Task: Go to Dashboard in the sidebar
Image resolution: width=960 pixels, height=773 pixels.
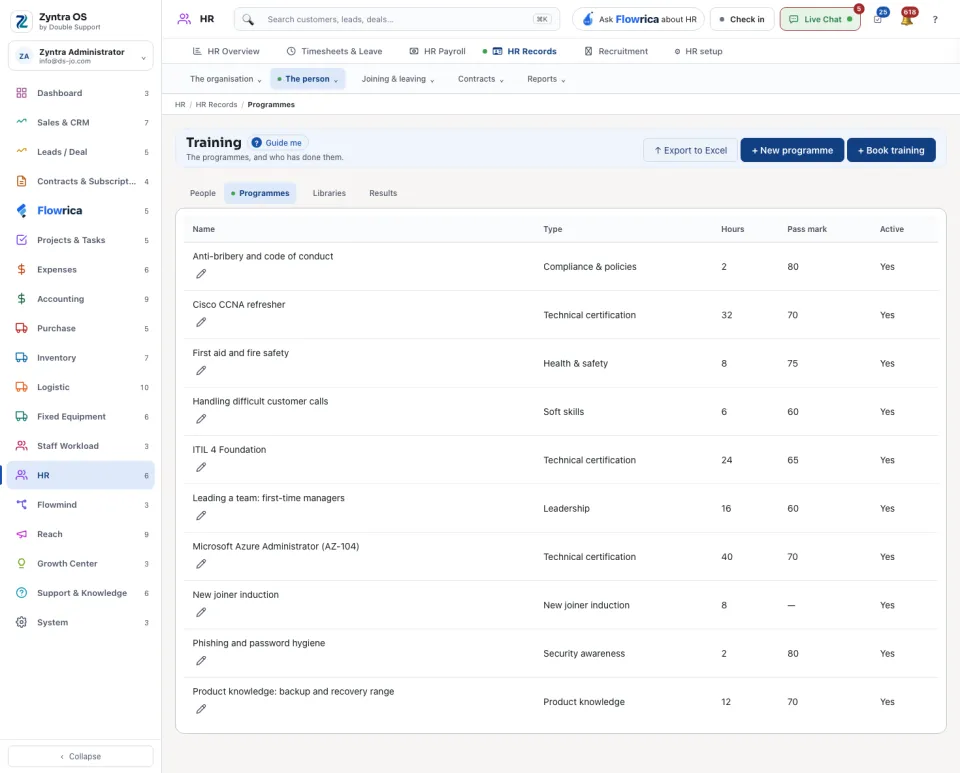Action: point(81,93)
